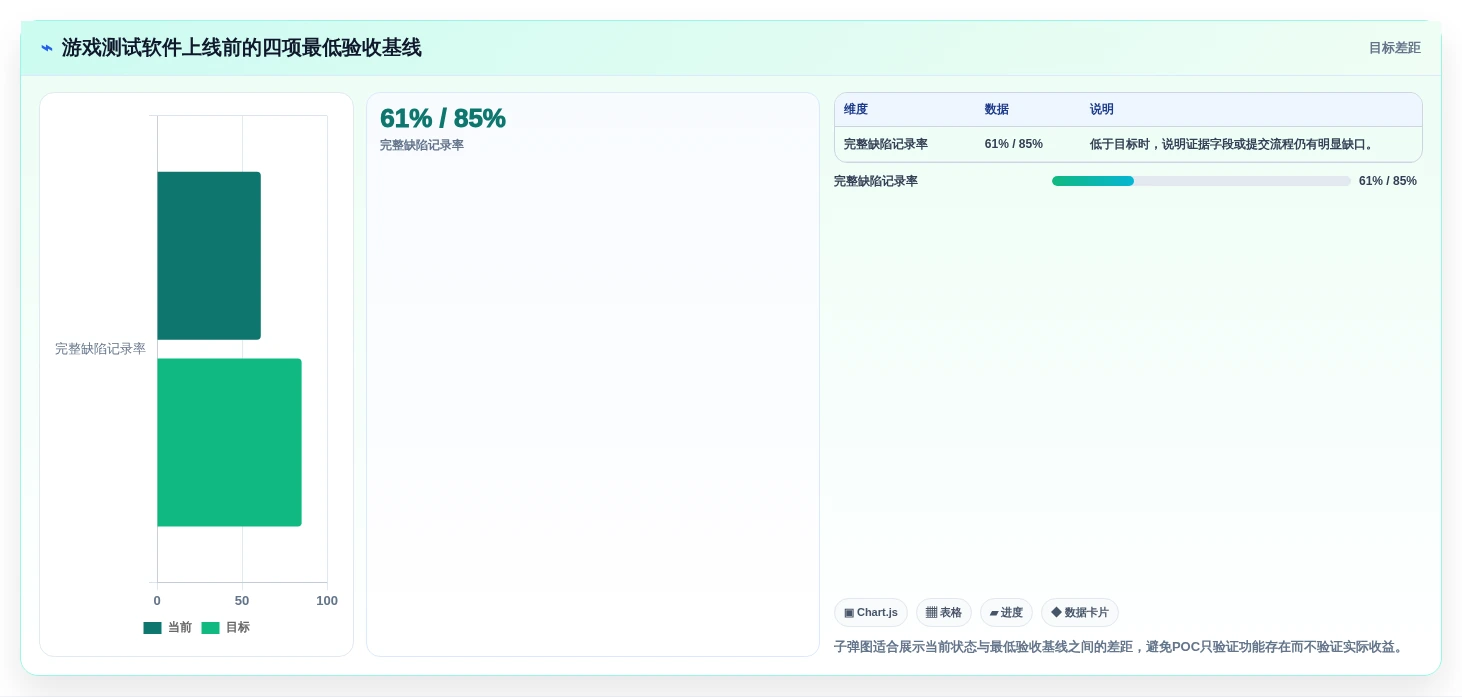The width and height of the screenshot is (1462, 697).
Task: Click the 完整缺陷记录率 chart axis label
Action: [100, 349]
